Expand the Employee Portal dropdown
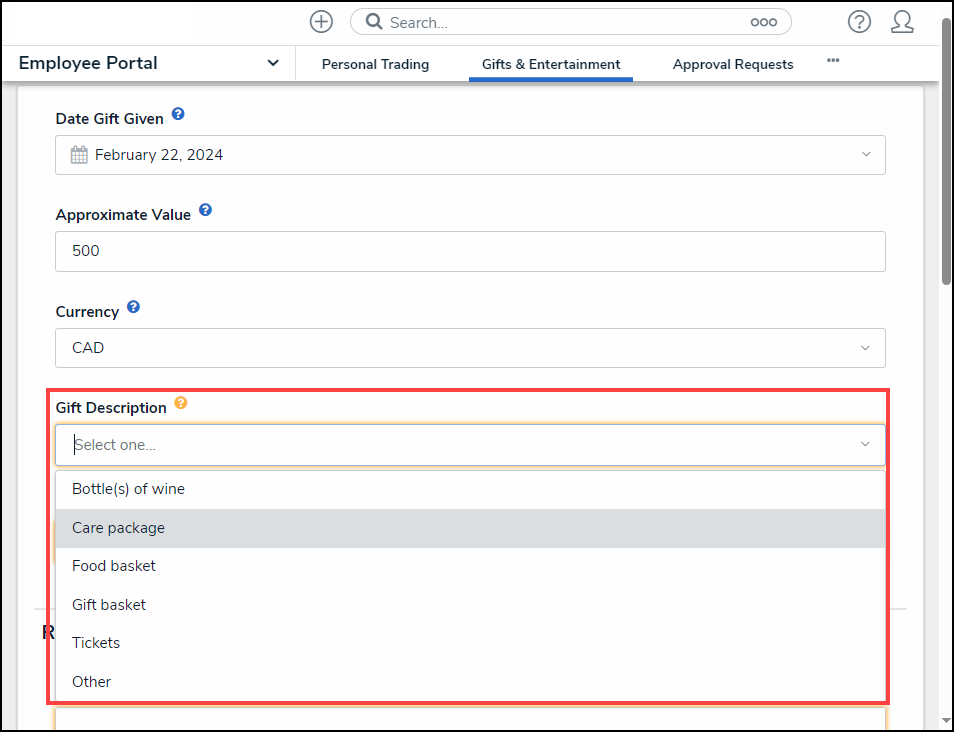The width and height of the screenshot is (954, 732). pyautogui.click(x=273, y=63)
